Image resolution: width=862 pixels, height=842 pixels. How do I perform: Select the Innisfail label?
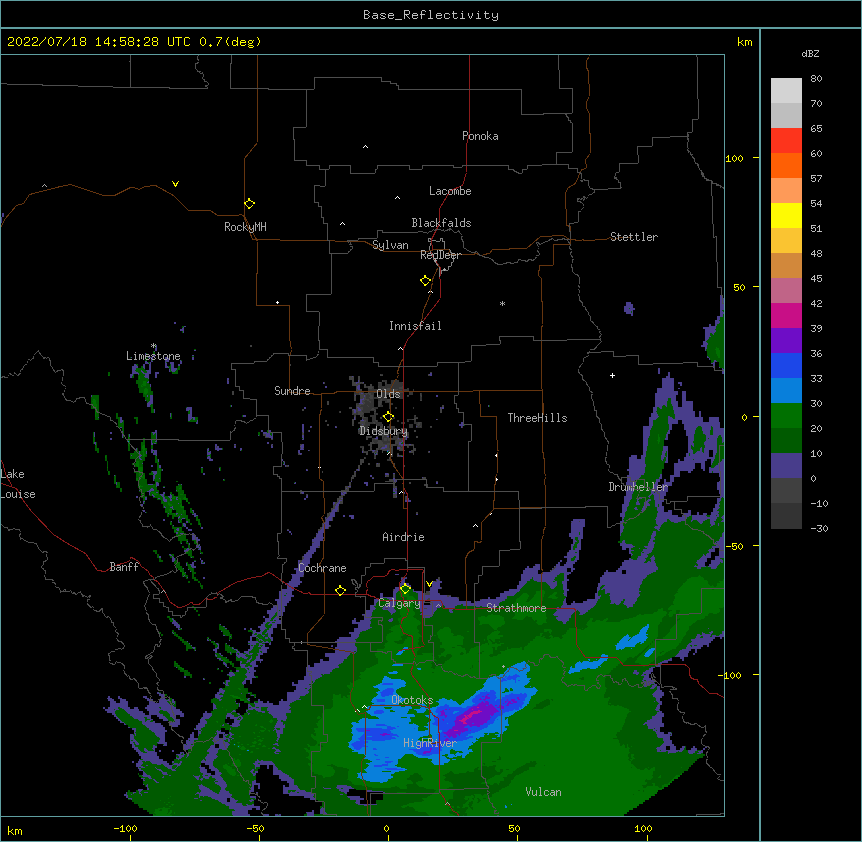click(415, 326)
